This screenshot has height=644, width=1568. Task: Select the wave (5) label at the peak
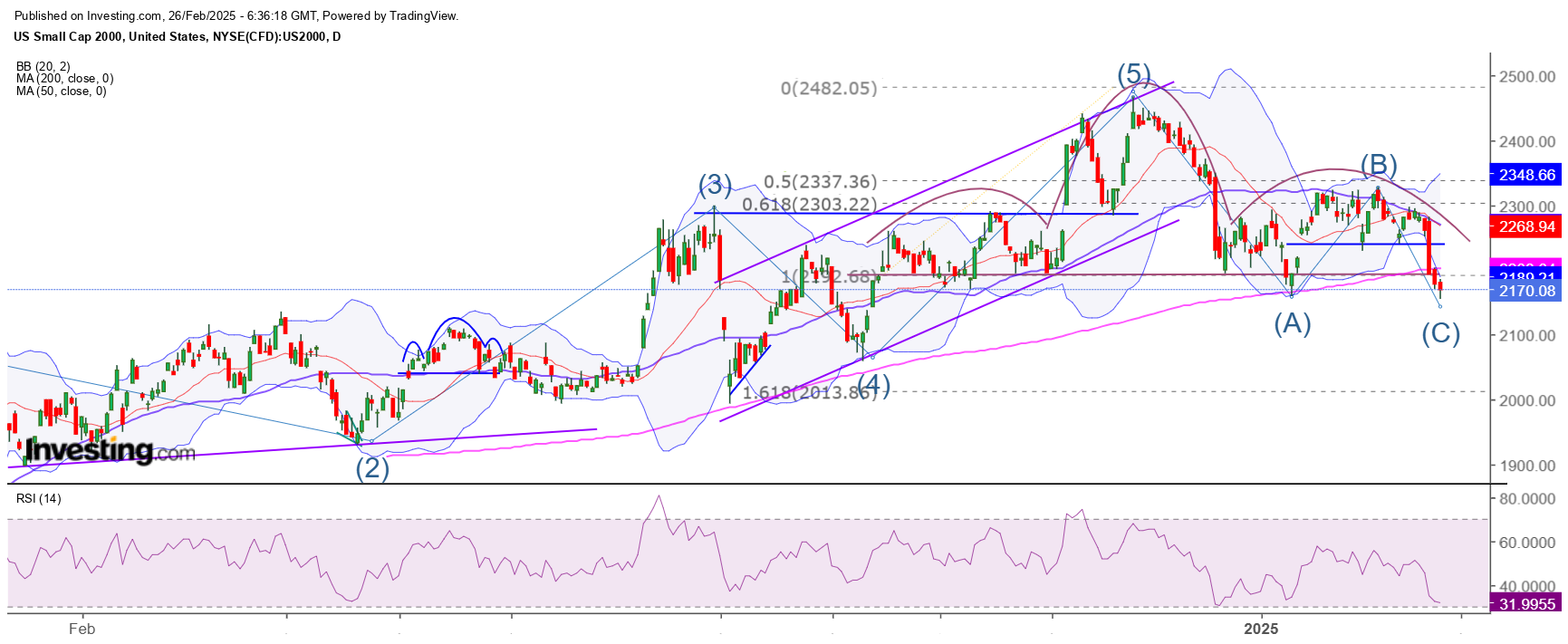coord(1133,73)
